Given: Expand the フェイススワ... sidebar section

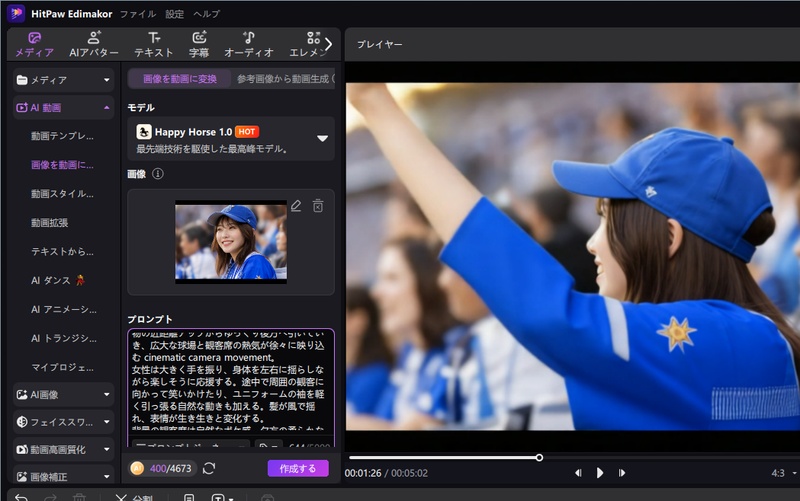Looking at the screenshot, I should 63,422.
